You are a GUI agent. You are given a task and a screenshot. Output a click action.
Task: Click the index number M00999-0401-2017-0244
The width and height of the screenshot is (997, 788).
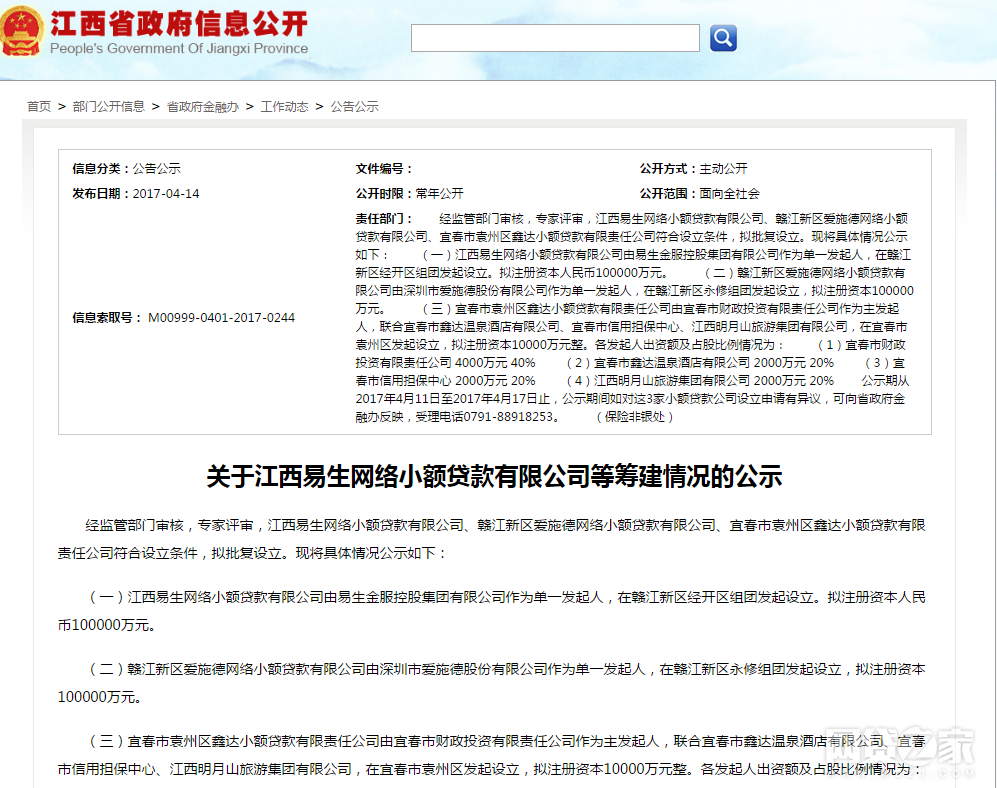221,318
